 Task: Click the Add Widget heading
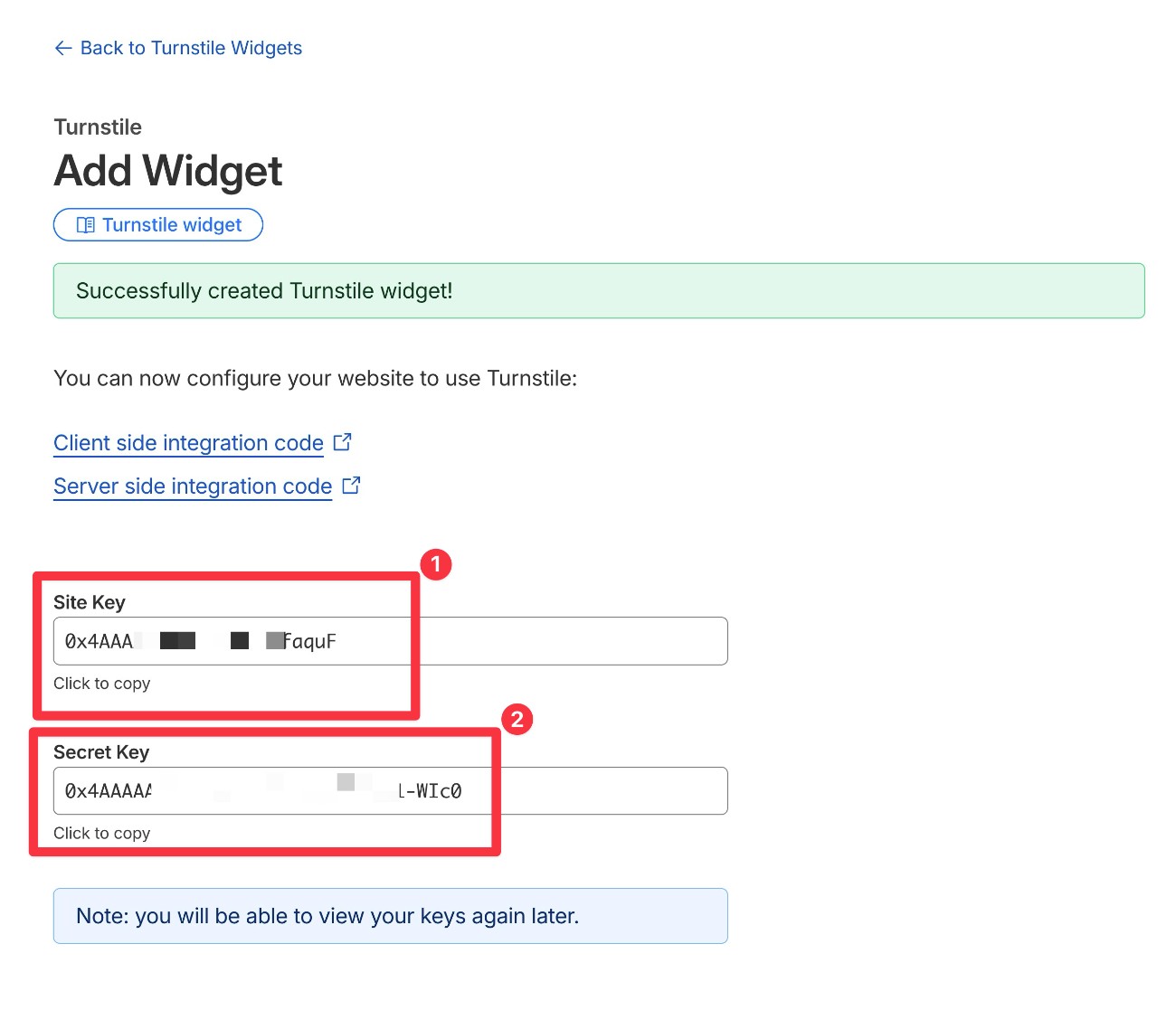pos(168,171)
